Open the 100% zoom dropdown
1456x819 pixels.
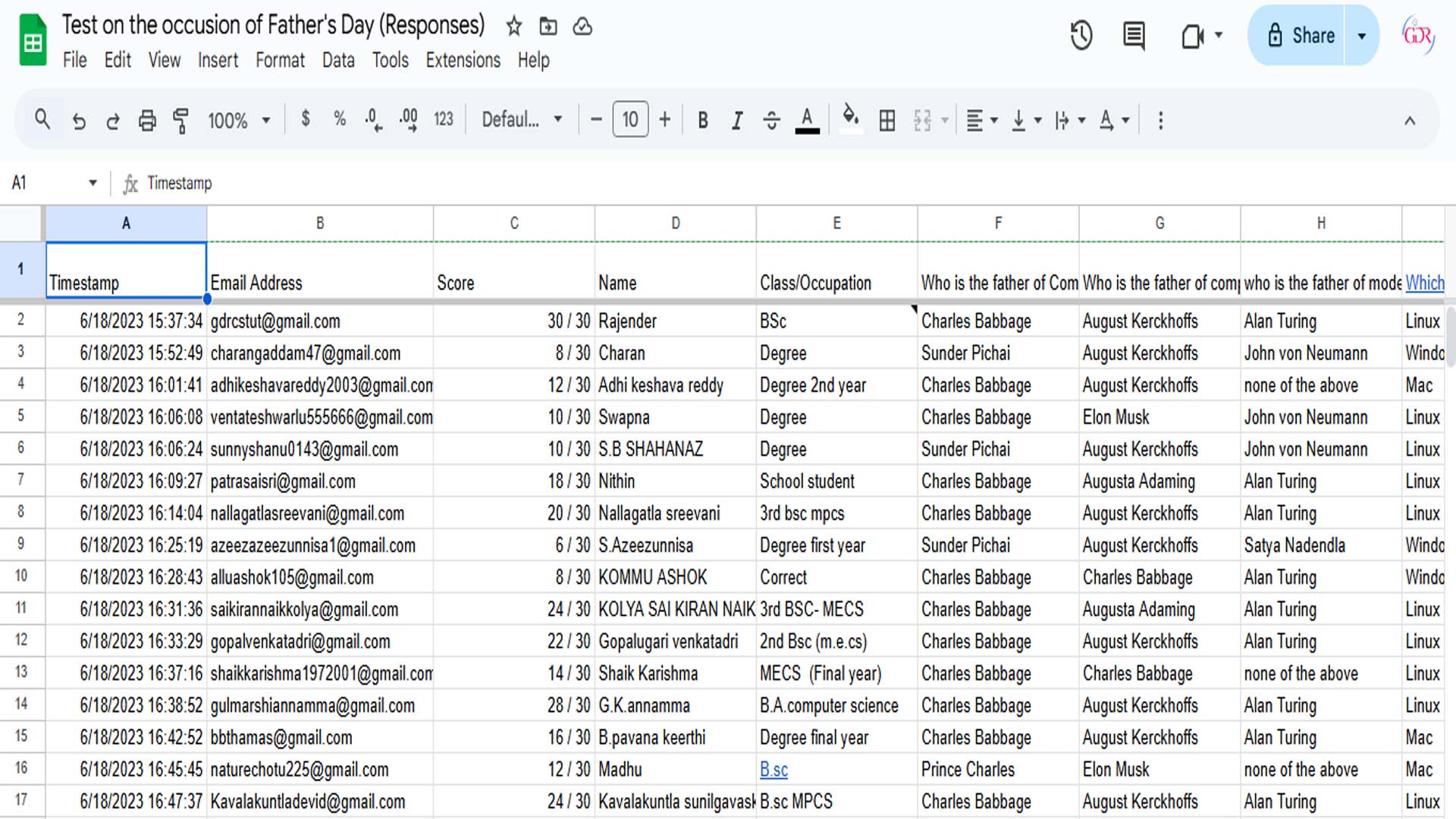click(x=239, y=121)
